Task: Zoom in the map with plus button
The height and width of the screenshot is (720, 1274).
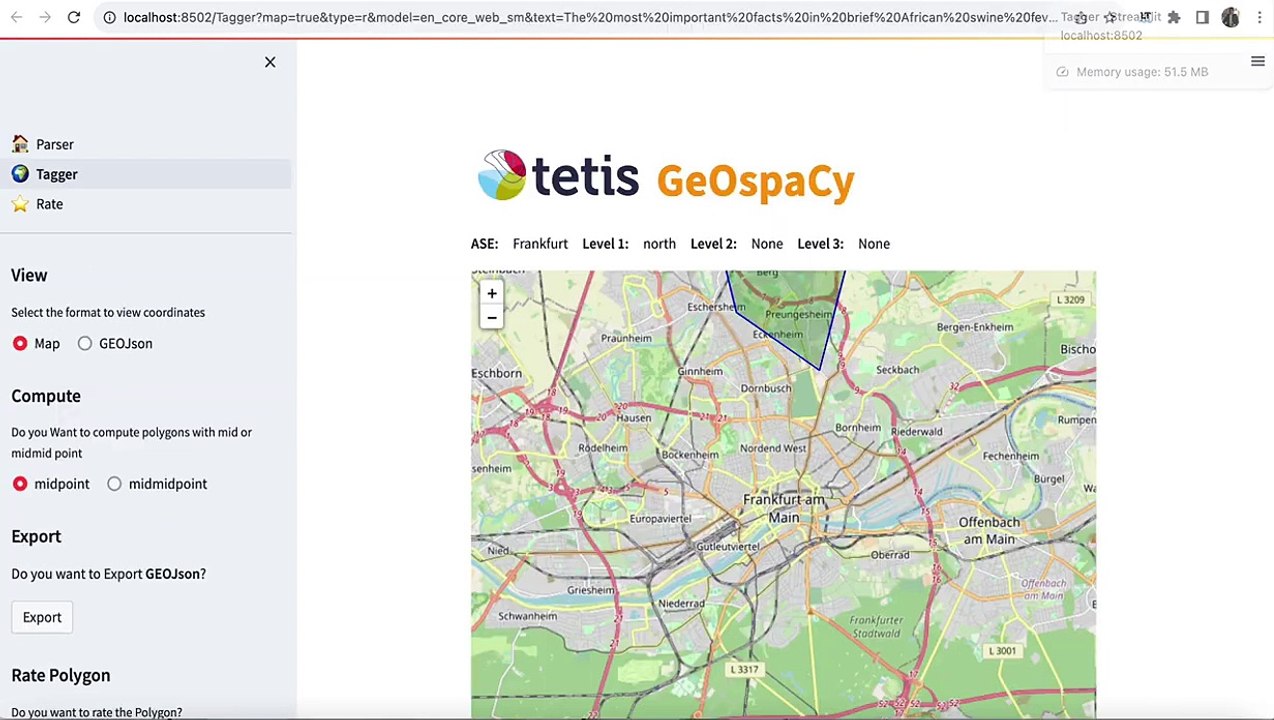Action: click(491, 293)
